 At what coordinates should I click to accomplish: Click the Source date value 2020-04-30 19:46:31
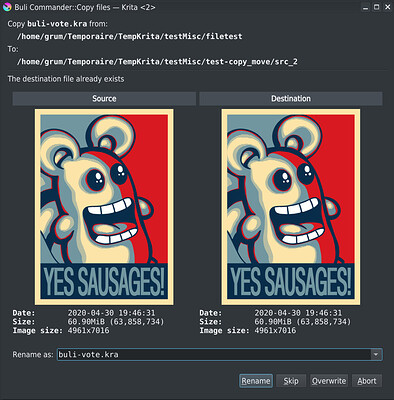tap(111, 313)
